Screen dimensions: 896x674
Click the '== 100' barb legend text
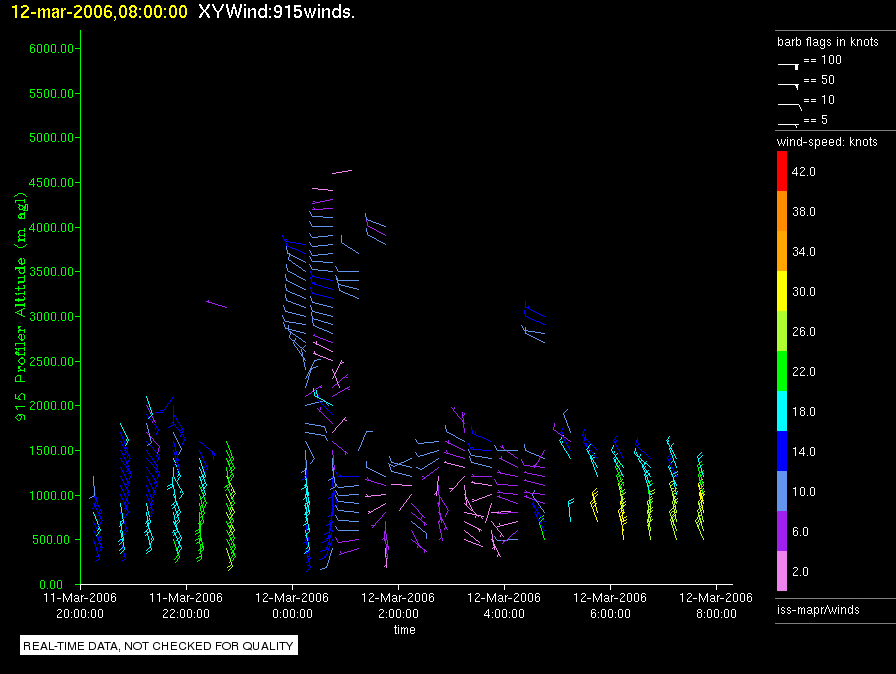(822, 60)
